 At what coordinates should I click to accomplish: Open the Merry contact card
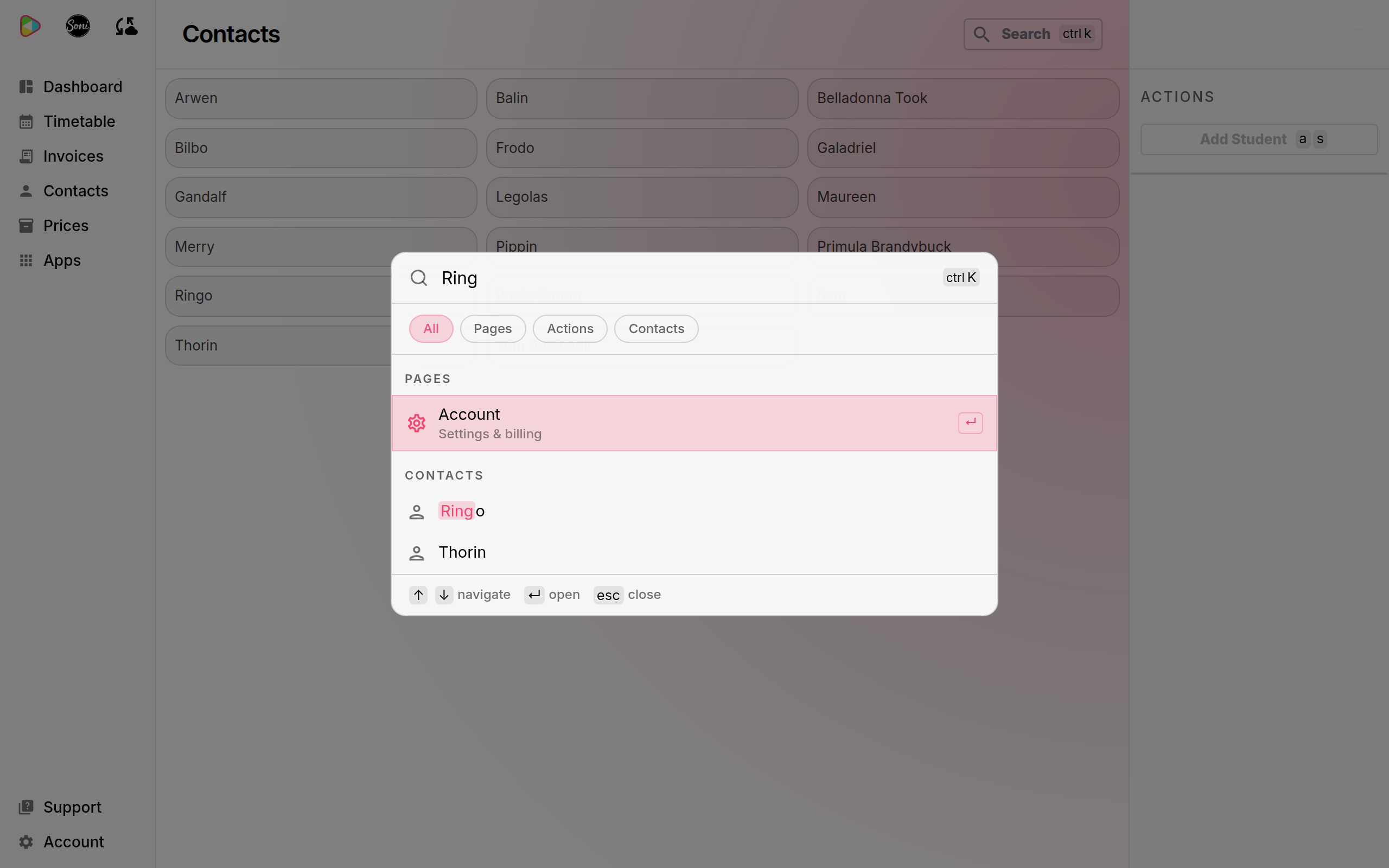321,247
